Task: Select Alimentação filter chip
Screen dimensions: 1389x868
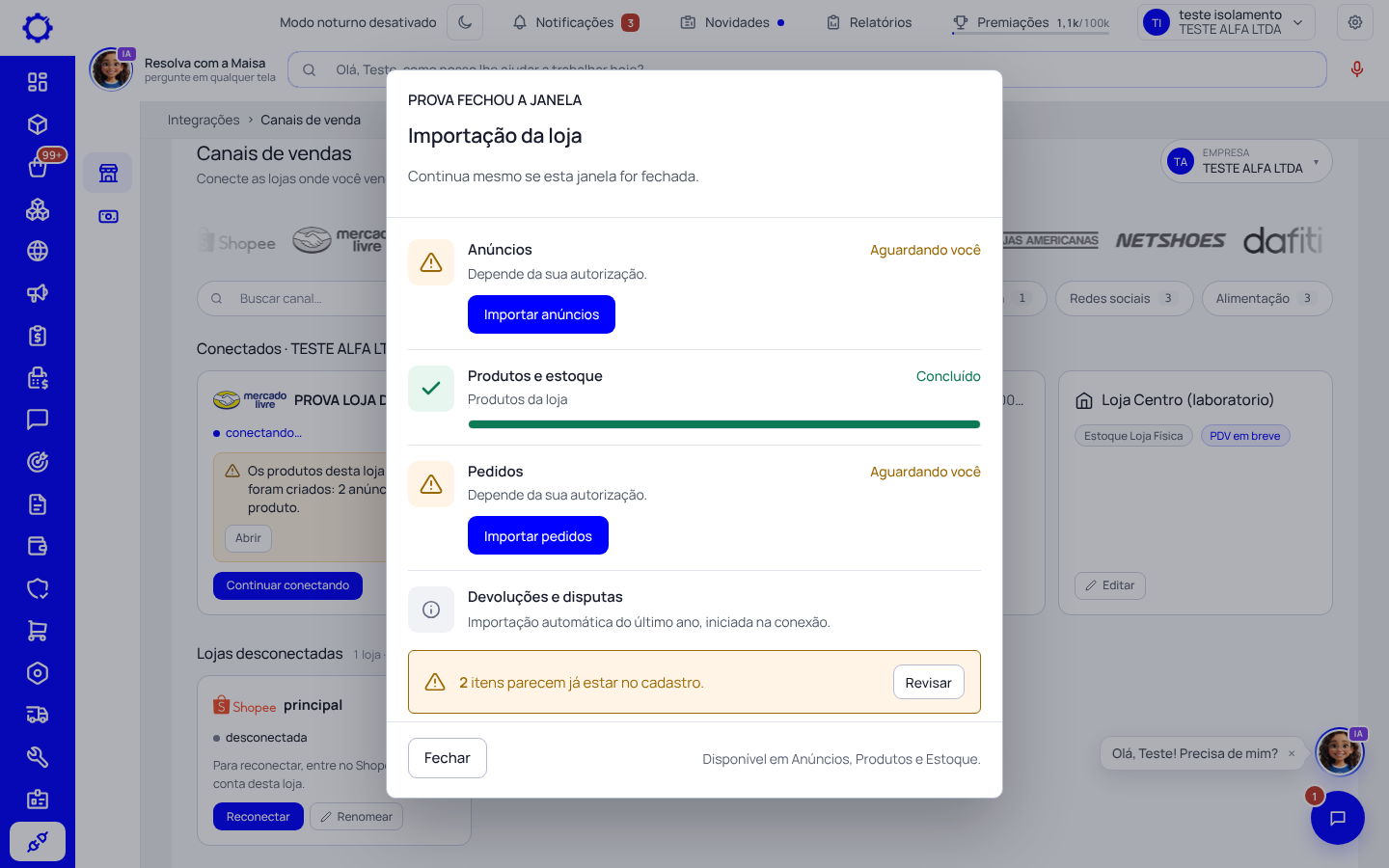Action: pyautogui.click(x=1266, y=298)
